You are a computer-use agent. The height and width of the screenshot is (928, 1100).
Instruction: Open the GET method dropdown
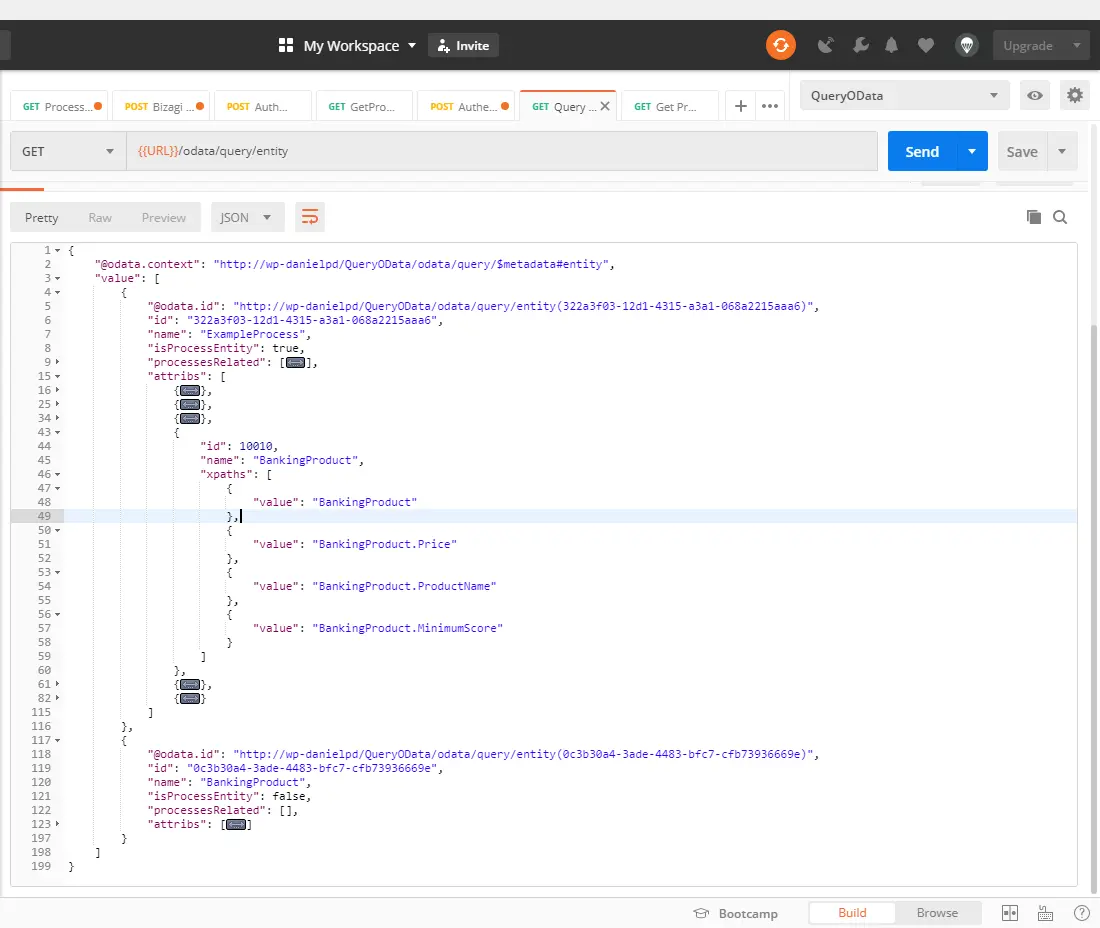68,152
